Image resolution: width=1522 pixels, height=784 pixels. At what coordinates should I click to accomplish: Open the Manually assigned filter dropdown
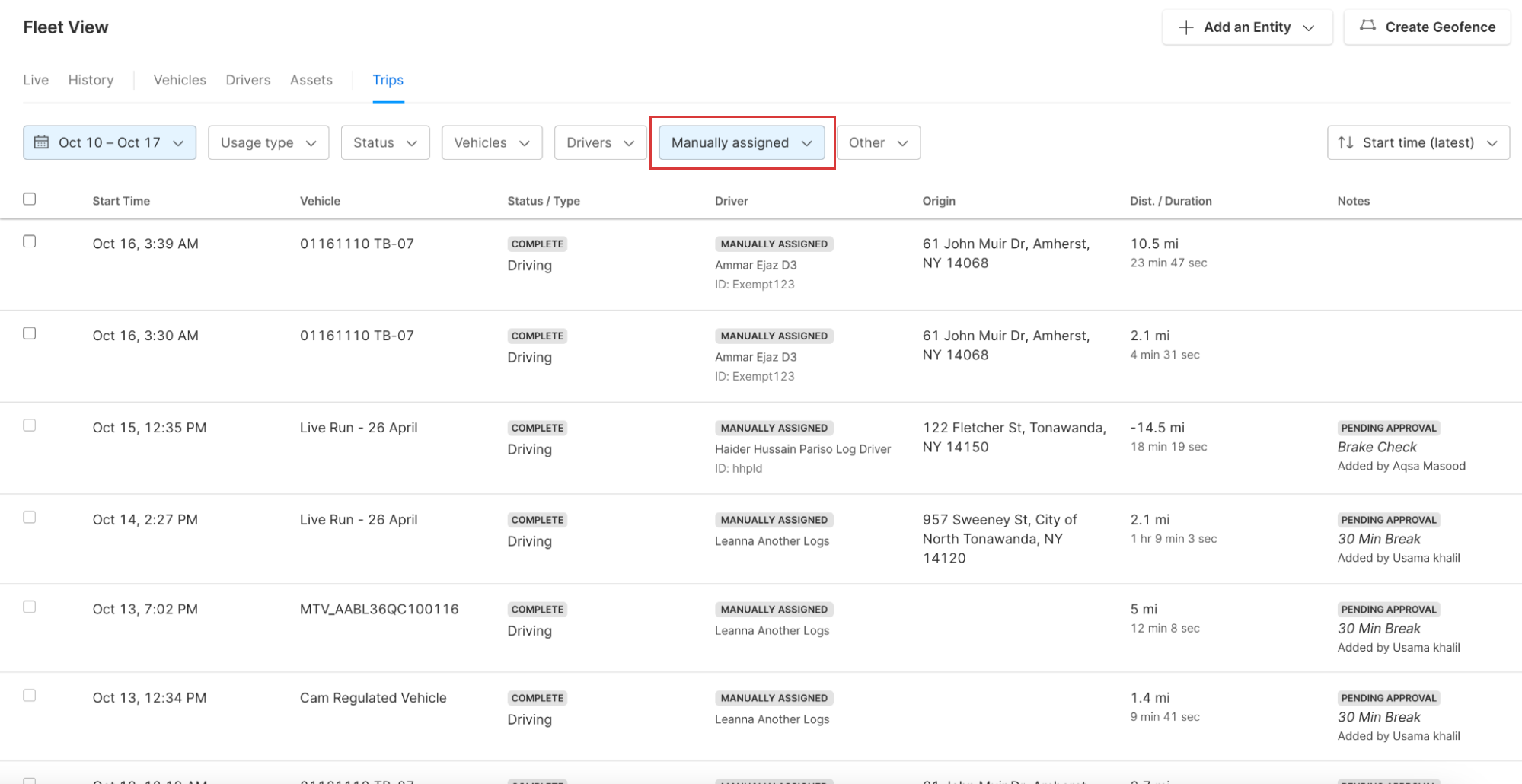[742, 142]
